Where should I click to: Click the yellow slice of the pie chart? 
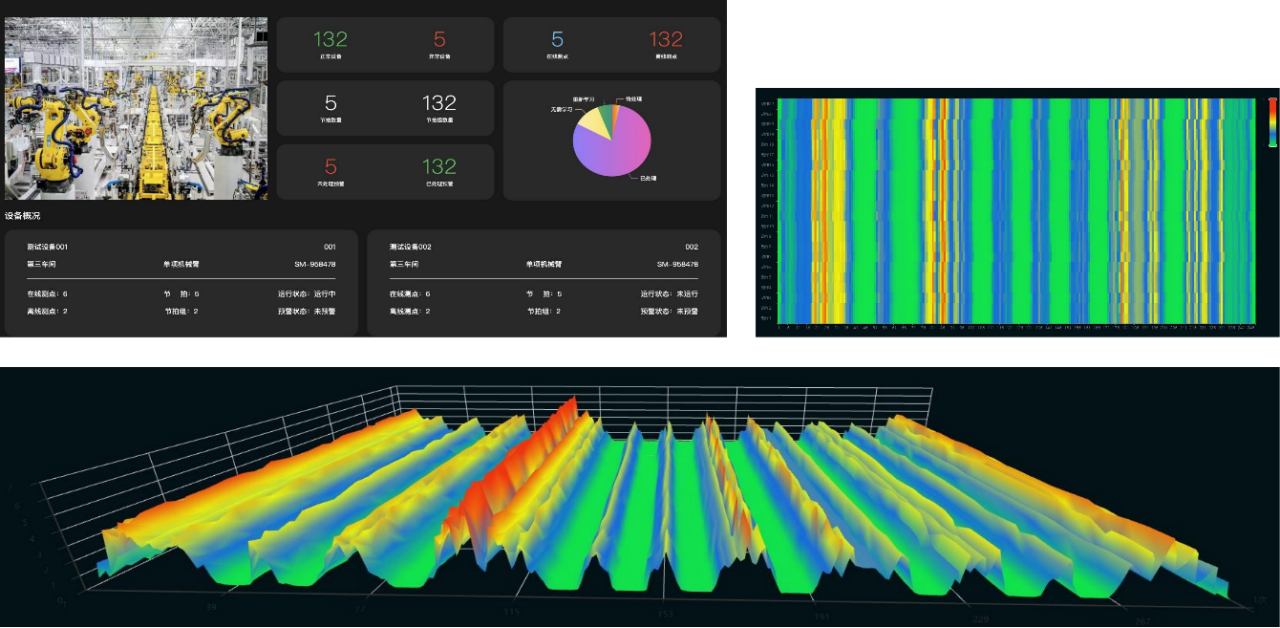(x=588, y=122)
